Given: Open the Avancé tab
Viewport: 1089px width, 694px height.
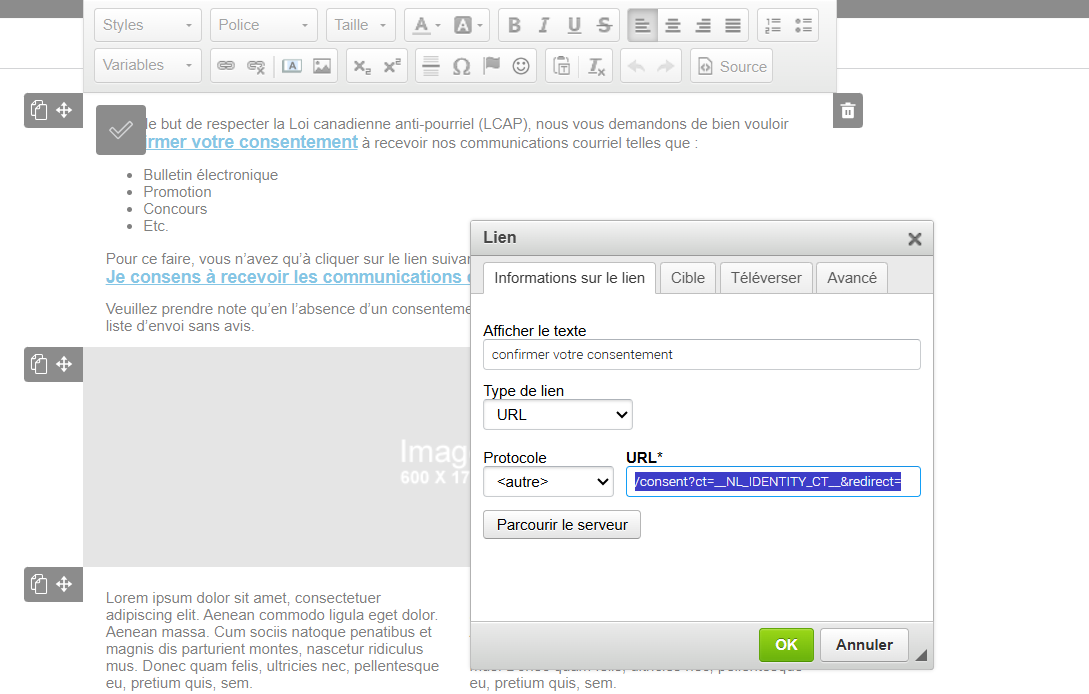Looking at the screenshot, I should click(x=851, y=278).
